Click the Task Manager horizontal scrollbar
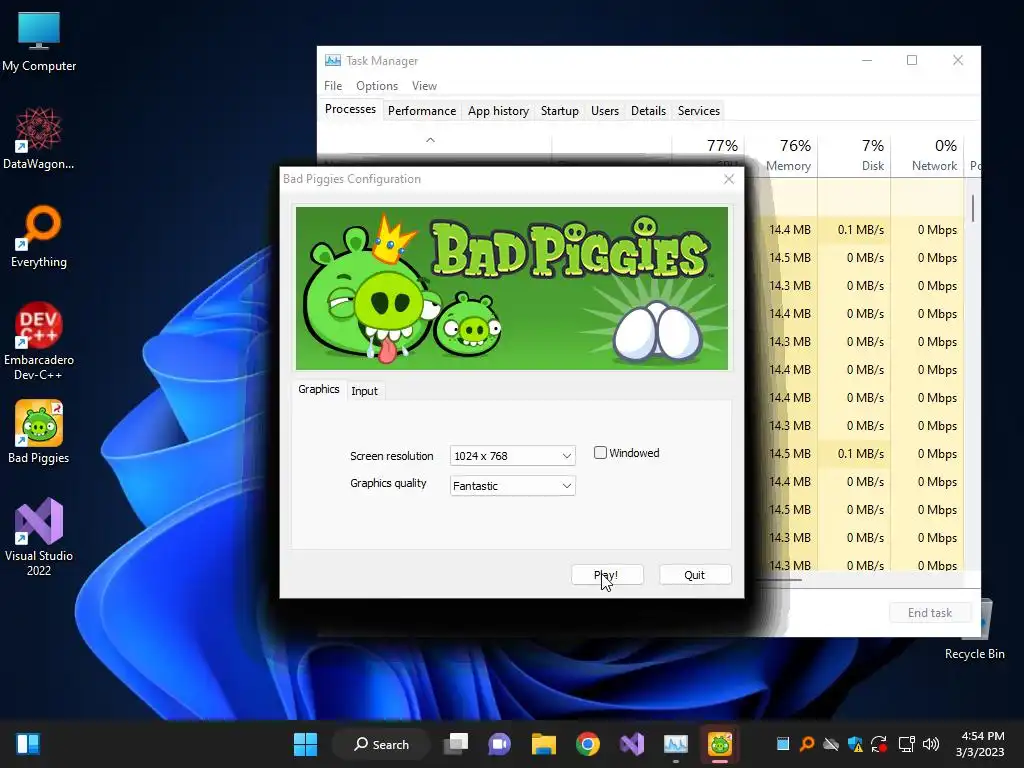This screenshot has width=1024, height=768. (x=778, y=579)
